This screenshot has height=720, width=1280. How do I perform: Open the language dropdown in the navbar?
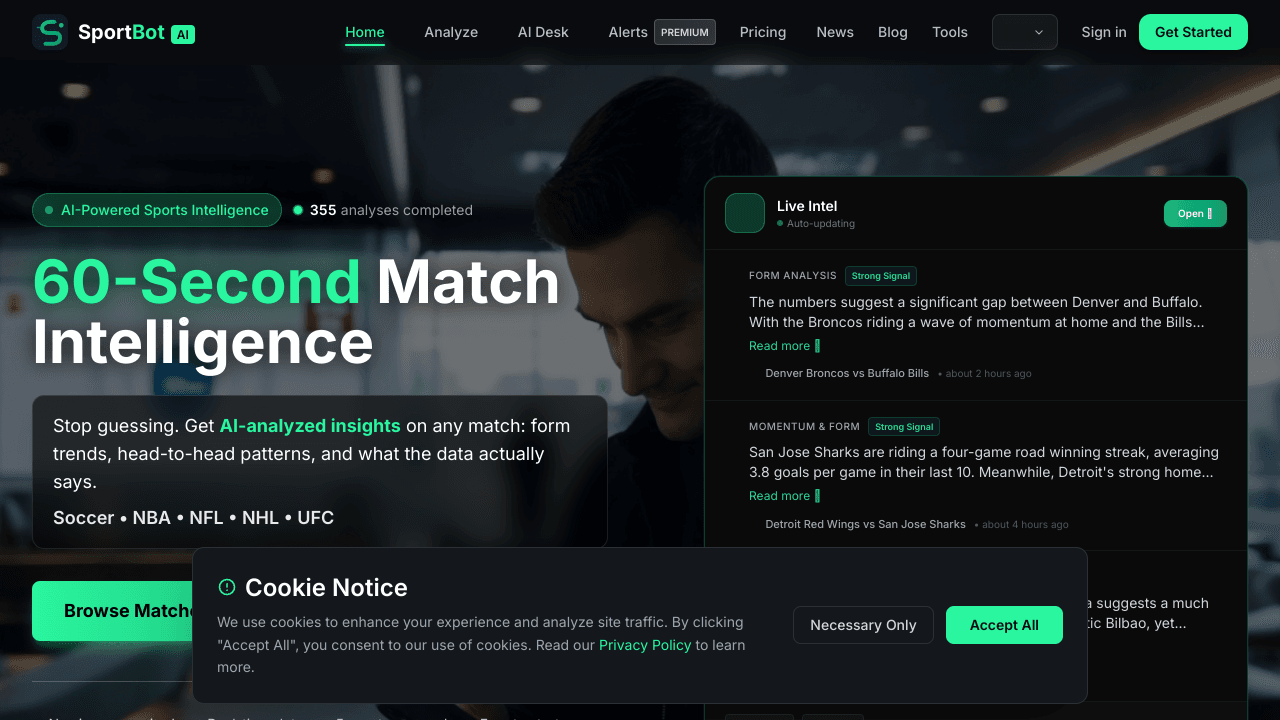(x=1025, y=32)
